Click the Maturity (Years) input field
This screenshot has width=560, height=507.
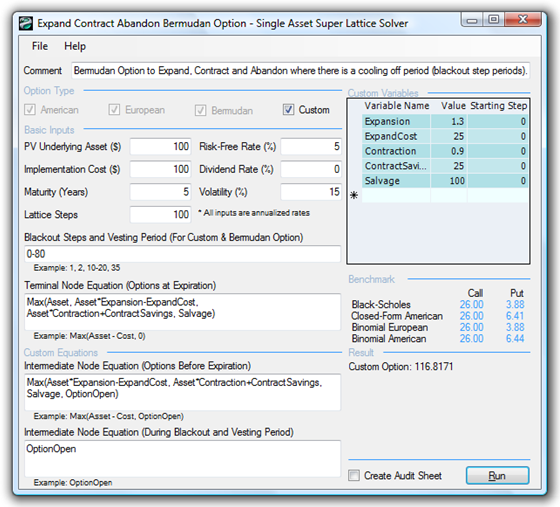coord(160,192)
